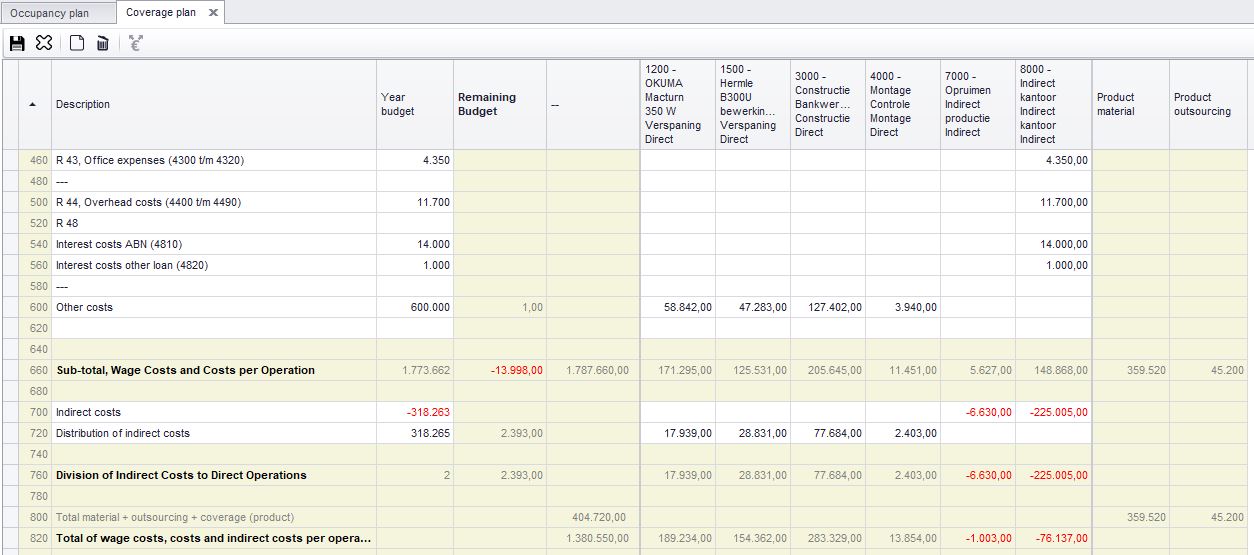Click the negative year budget -318.263
Screen dimensions: 1254x555
point(415,412)
